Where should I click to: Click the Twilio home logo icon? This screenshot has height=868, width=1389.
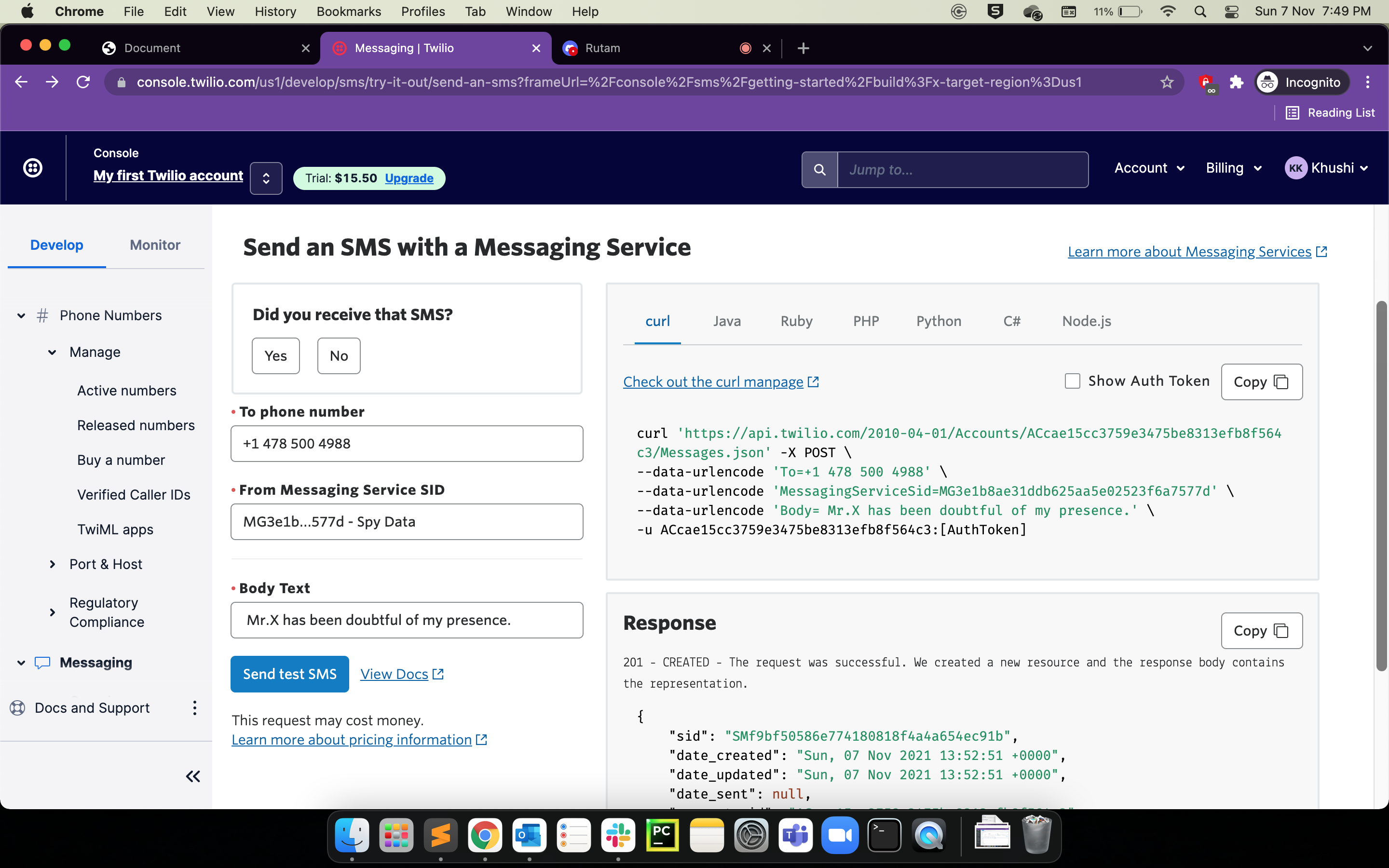click(x=33, y=168)
